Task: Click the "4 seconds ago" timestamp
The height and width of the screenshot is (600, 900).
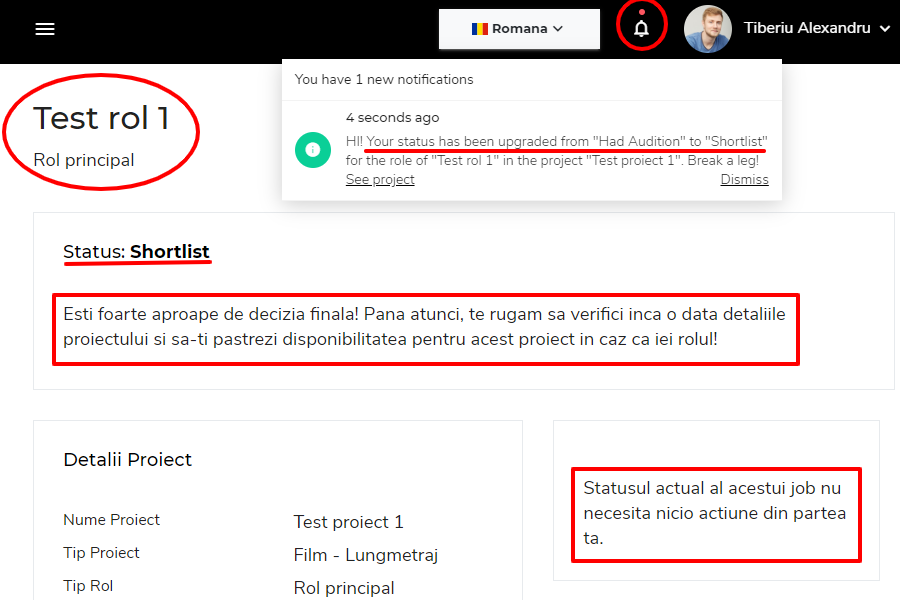Action: (x=392, y=118)
